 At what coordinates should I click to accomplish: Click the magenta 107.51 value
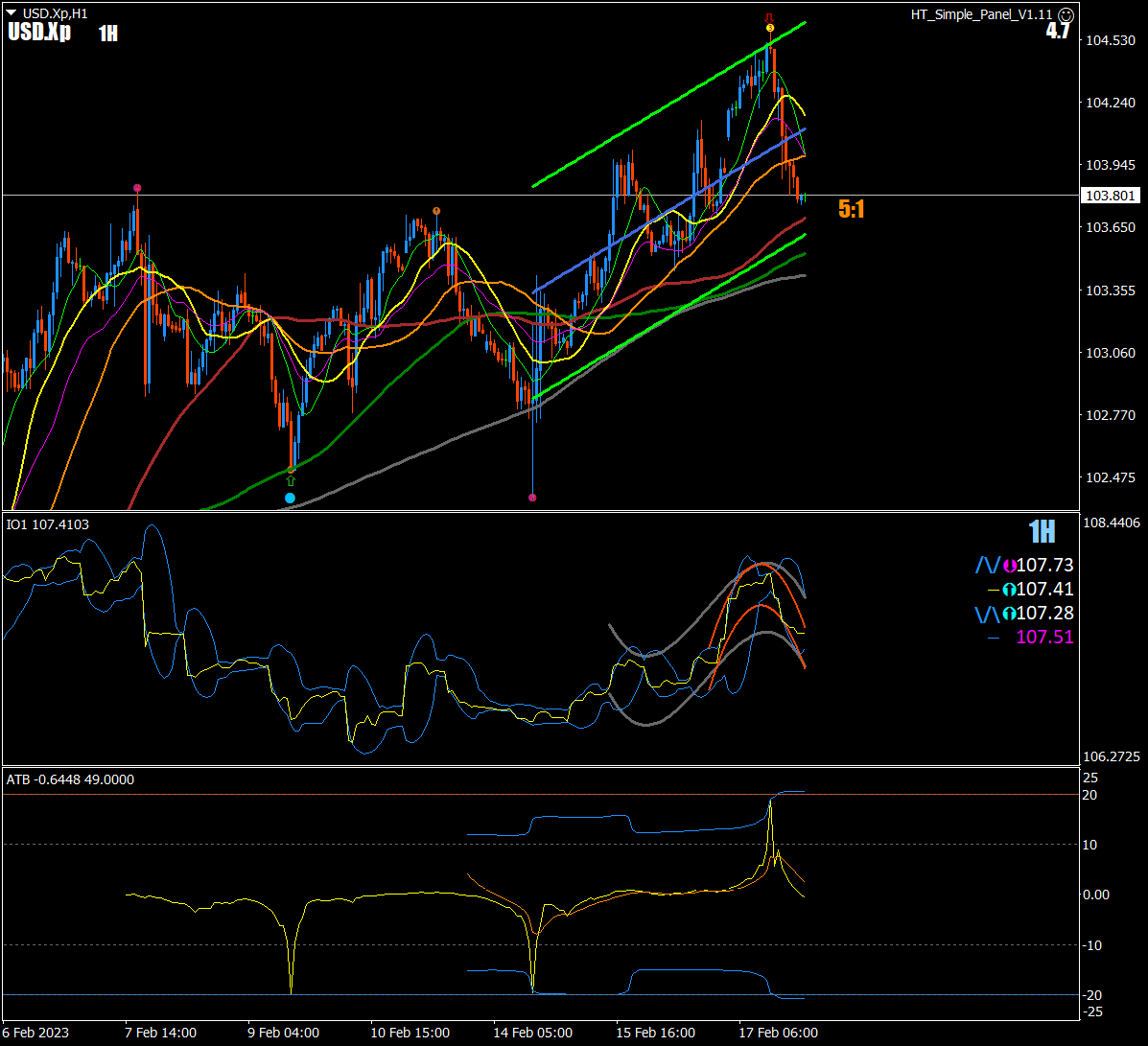(1044, 638)
